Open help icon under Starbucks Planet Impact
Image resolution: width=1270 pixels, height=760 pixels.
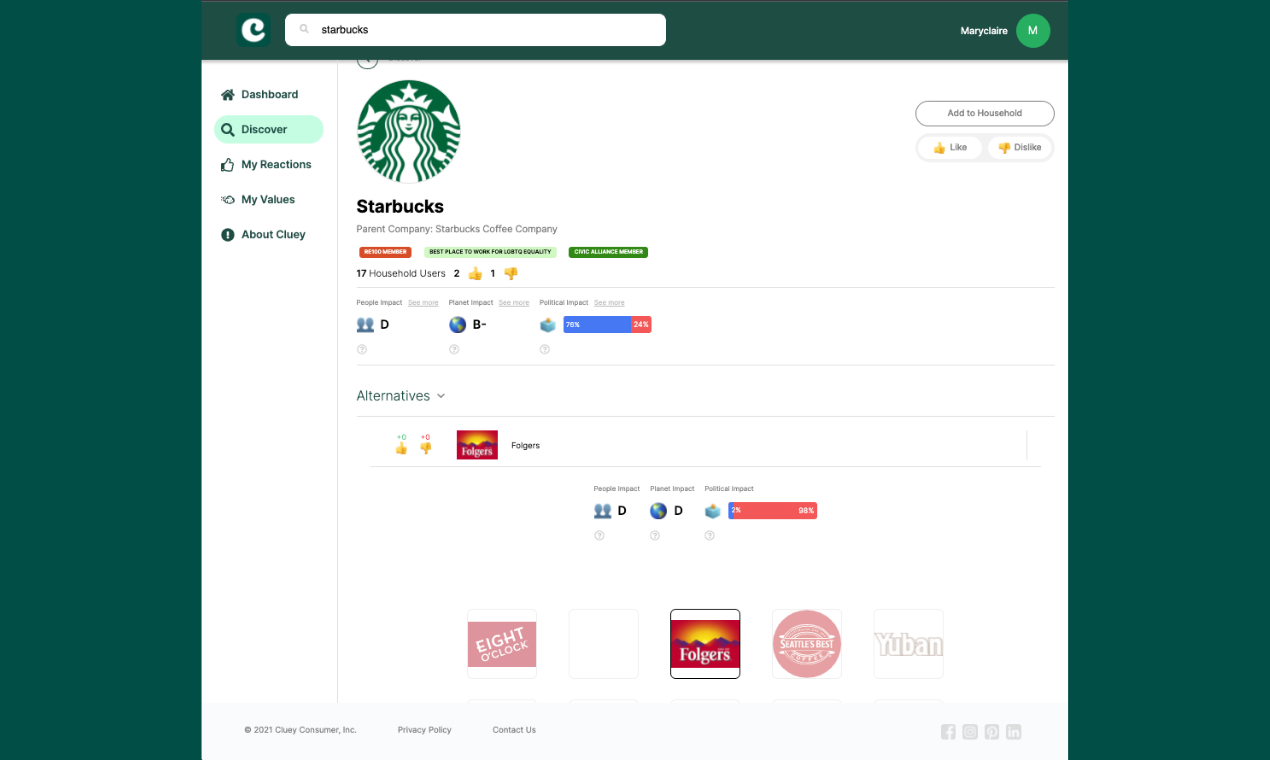(454, 349)
